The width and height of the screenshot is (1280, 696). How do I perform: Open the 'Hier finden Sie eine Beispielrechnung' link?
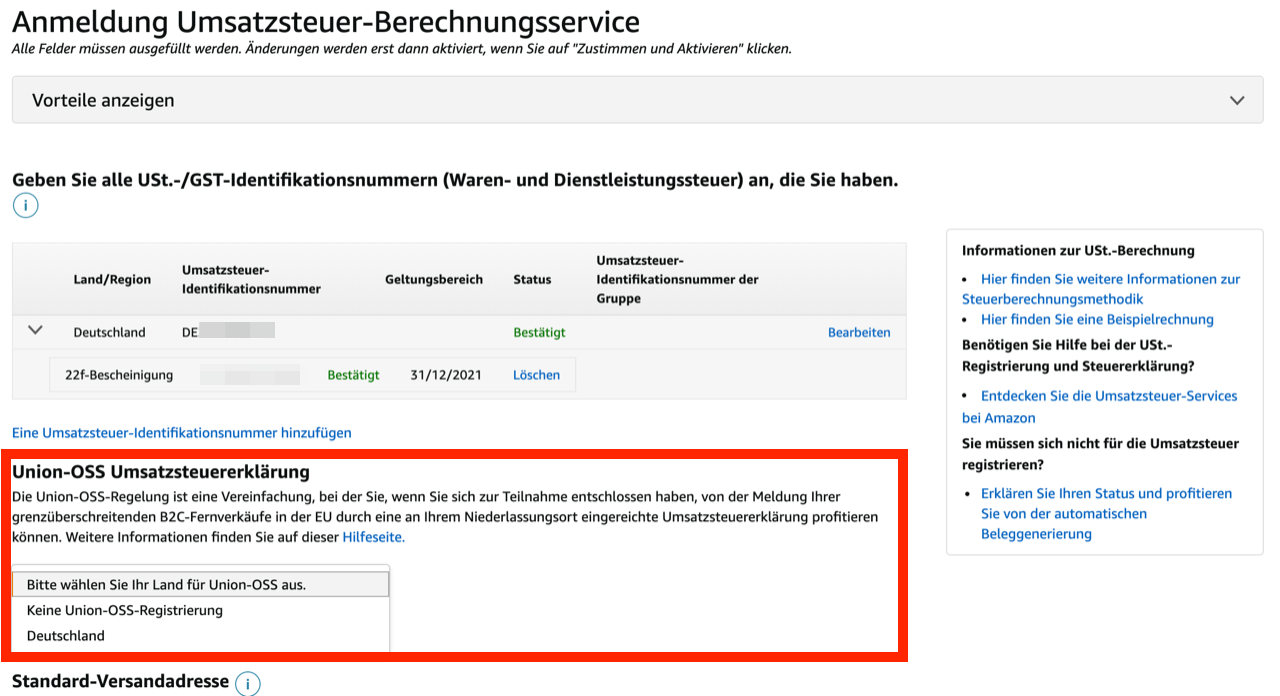point(1097,319)
